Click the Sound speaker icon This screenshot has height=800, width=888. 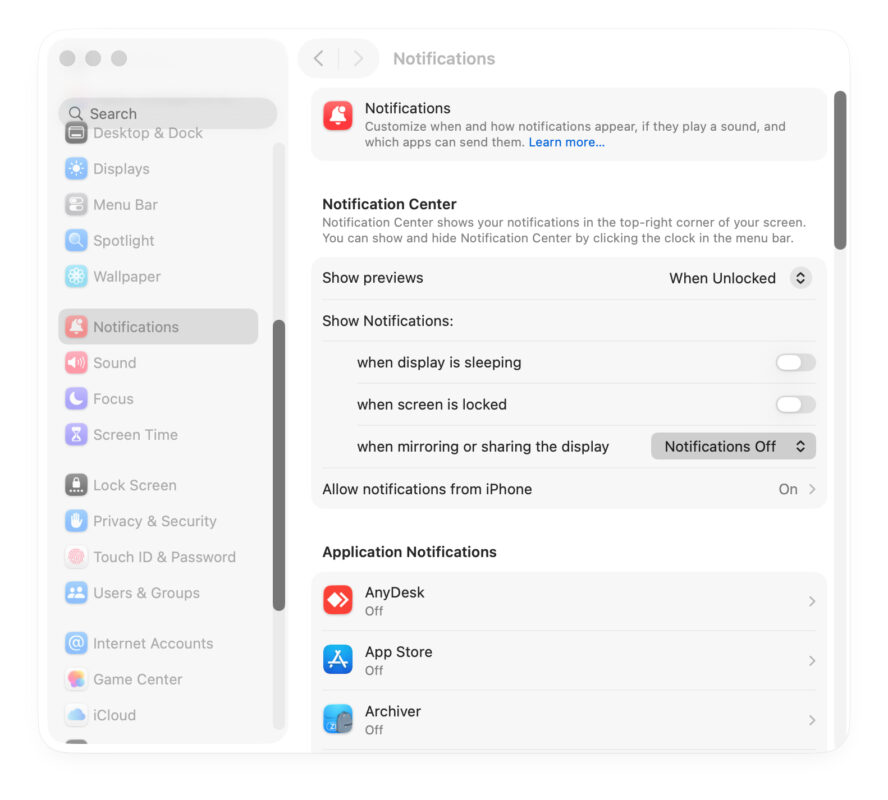(x=76, y=363)
